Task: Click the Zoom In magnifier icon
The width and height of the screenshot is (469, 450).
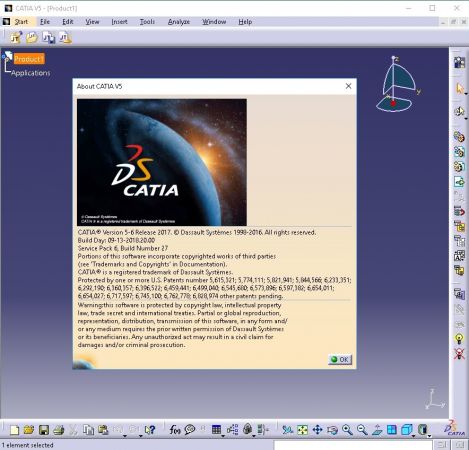Action: coord(347,430)
